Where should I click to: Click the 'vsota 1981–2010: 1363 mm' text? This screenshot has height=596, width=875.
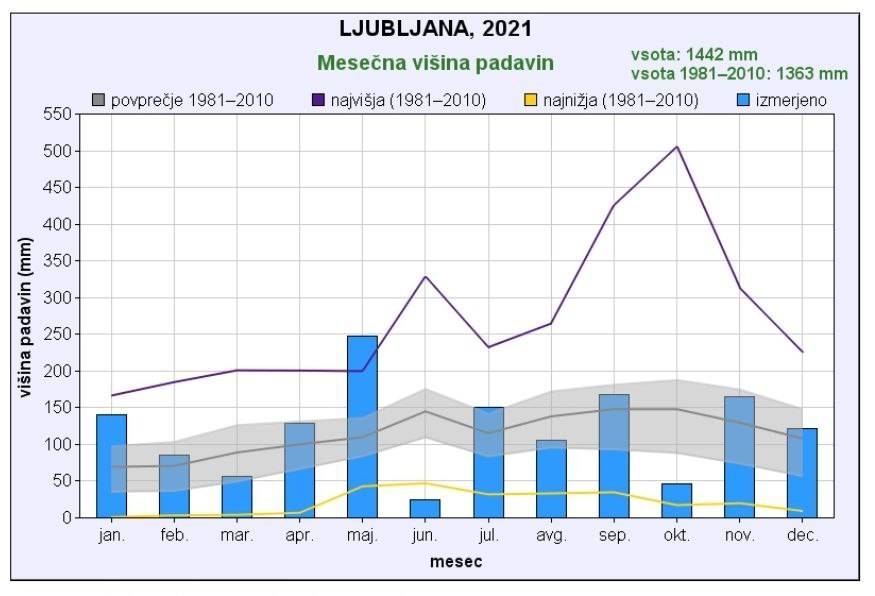point(739,73)
